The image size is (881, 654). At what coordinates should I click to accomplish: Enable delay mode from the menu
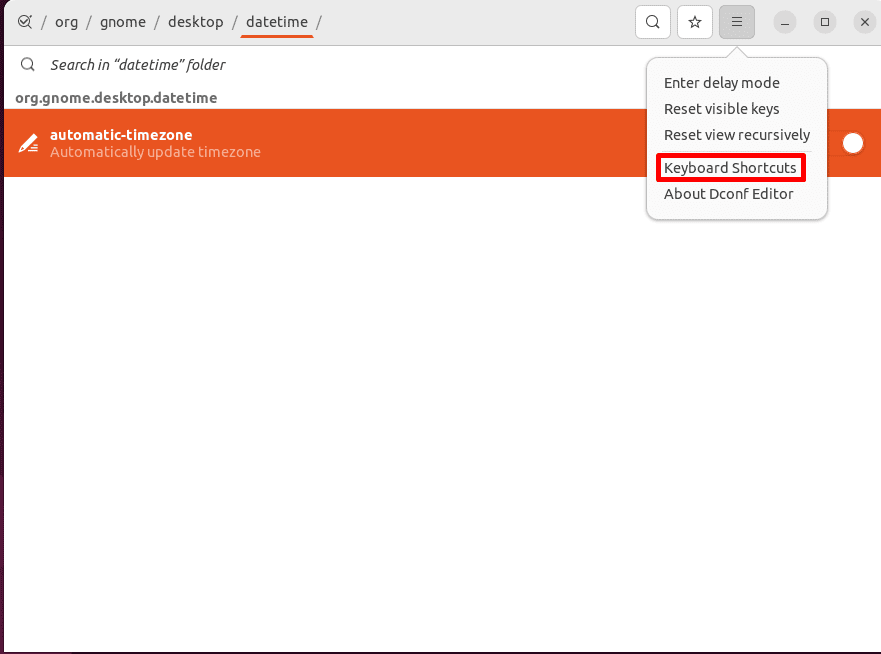coord(722,82)
